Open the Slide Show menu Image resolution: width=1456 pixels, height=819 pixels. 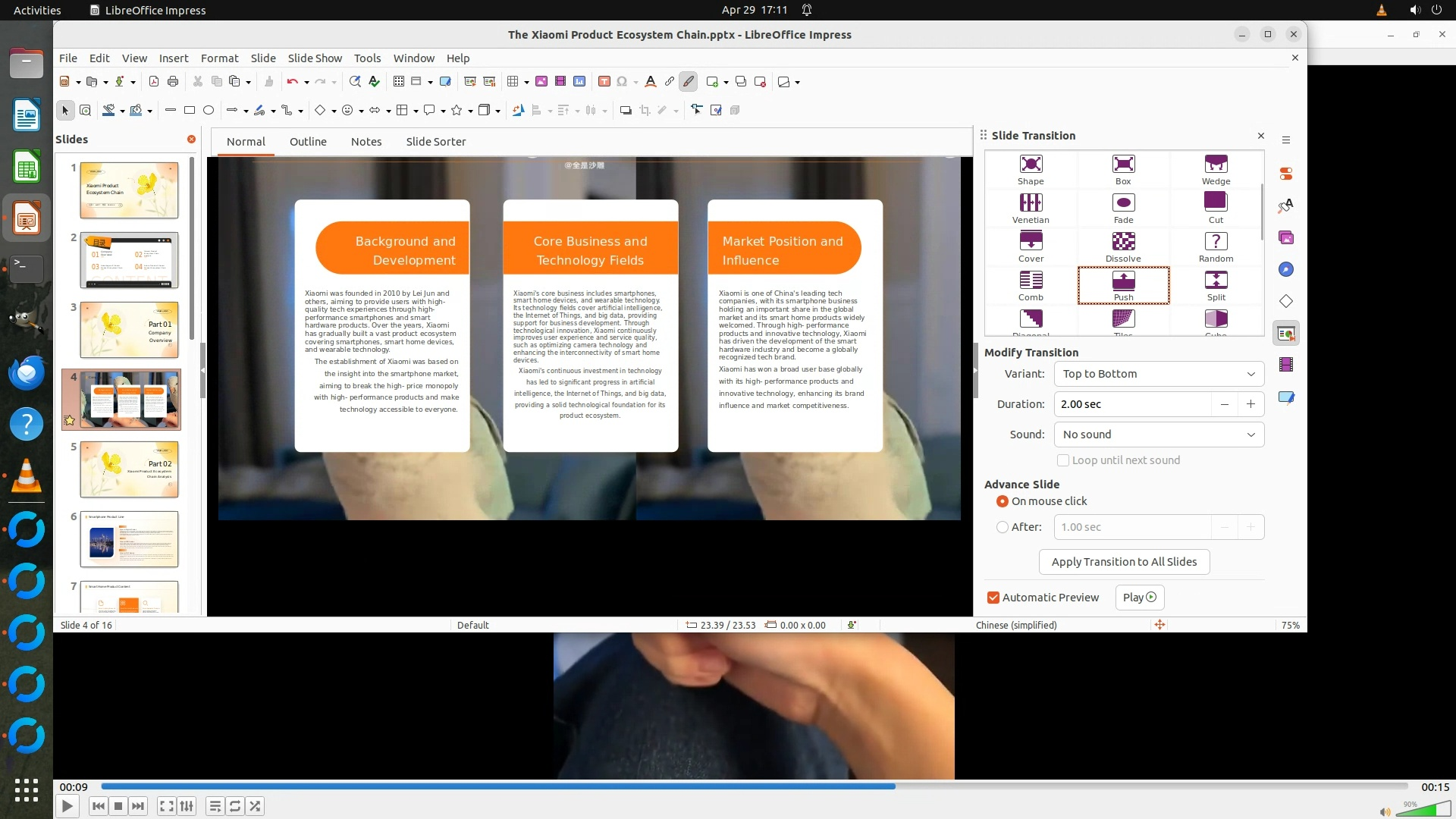pyautogui.click(x=315, y=58)
